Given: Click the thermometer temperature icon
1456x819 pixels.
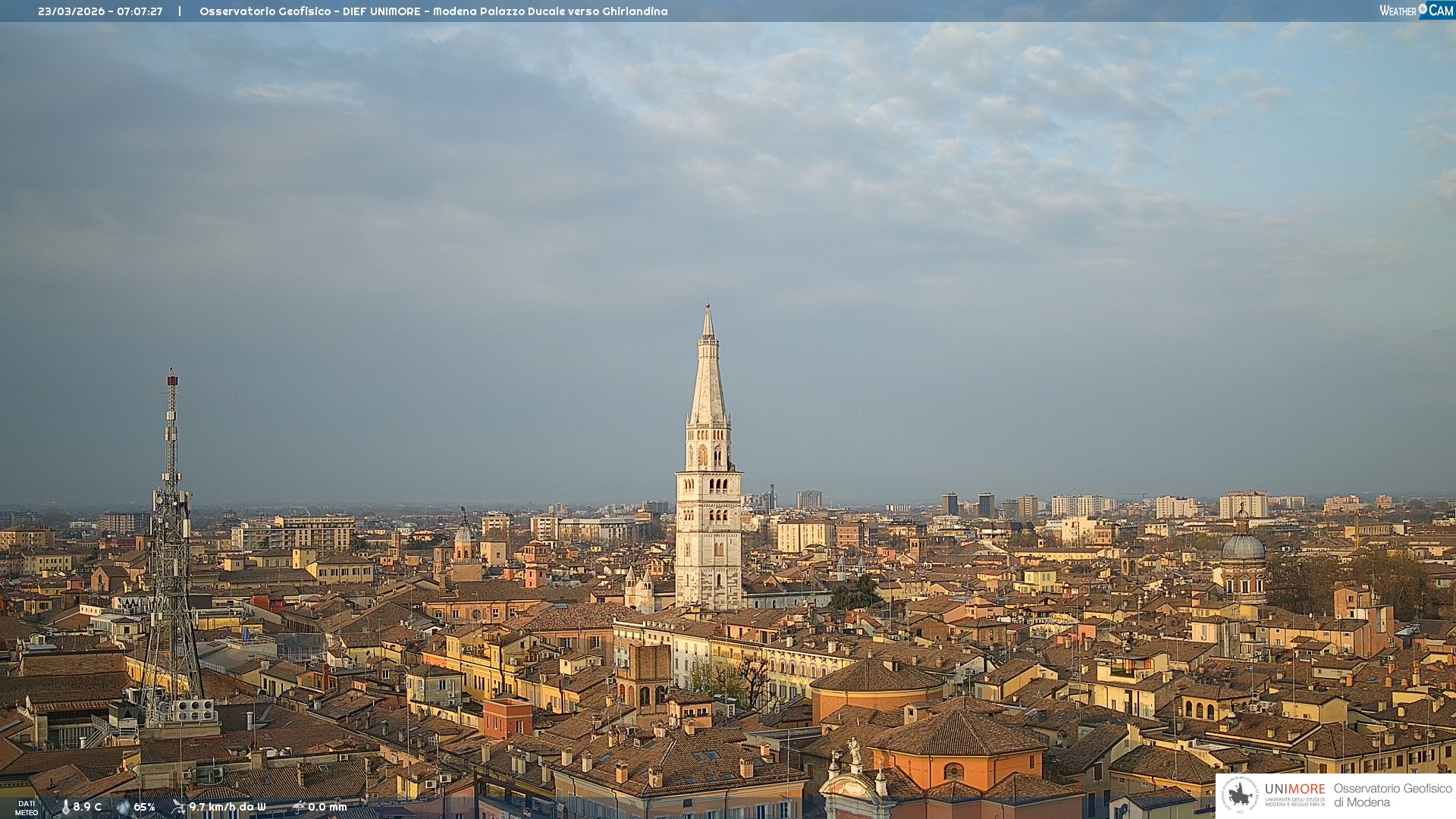Looking at the screenshot, I should pos(65,807).
